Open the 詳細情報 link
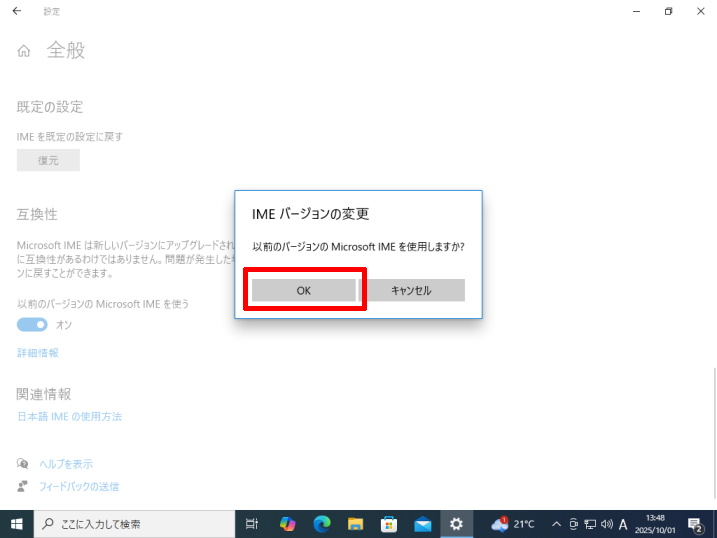Screen dimensions: 717x538 [38, 353]
